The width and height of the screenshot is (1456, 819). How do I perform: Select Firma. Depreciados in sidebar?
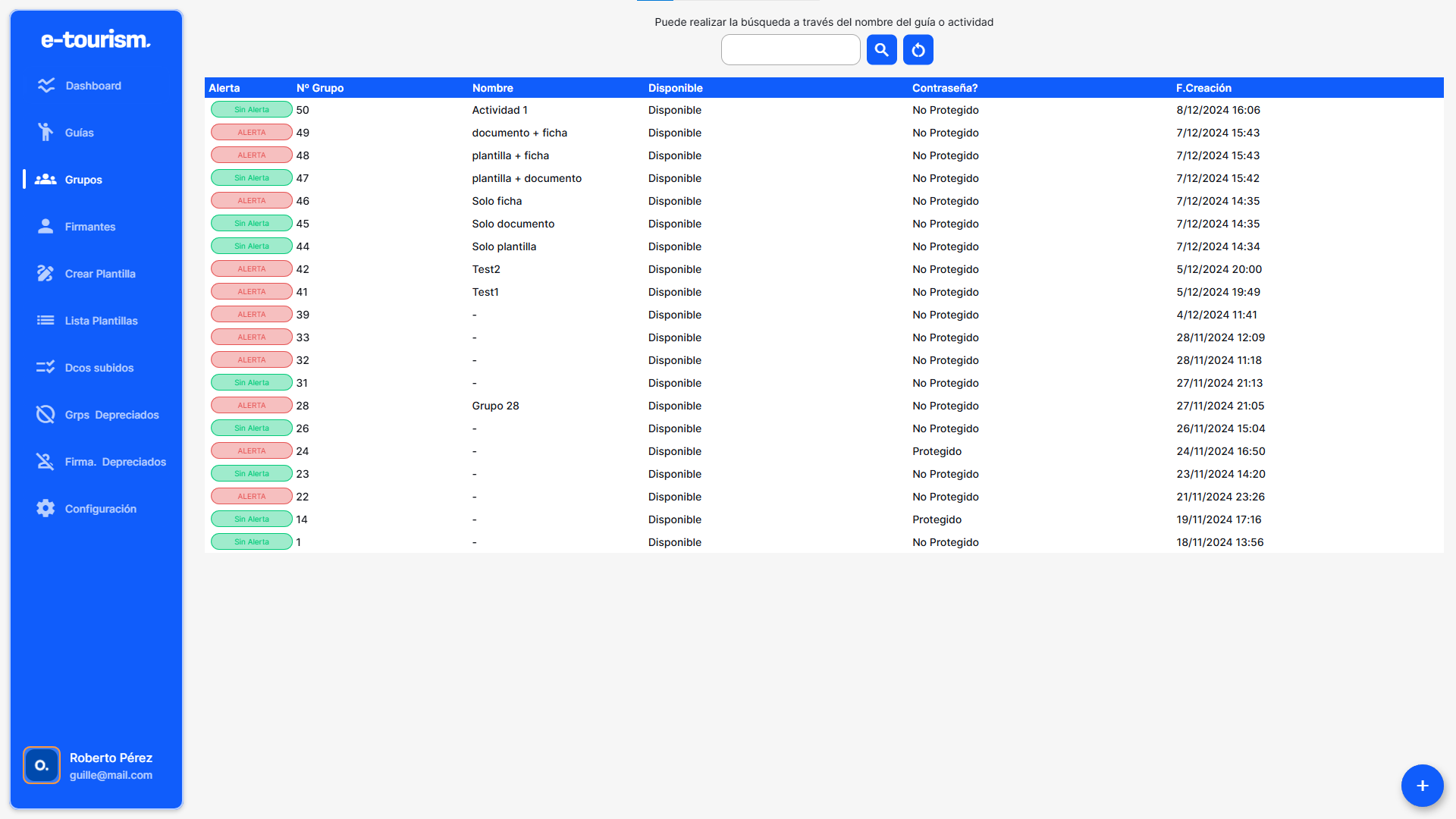pos(115,462)
